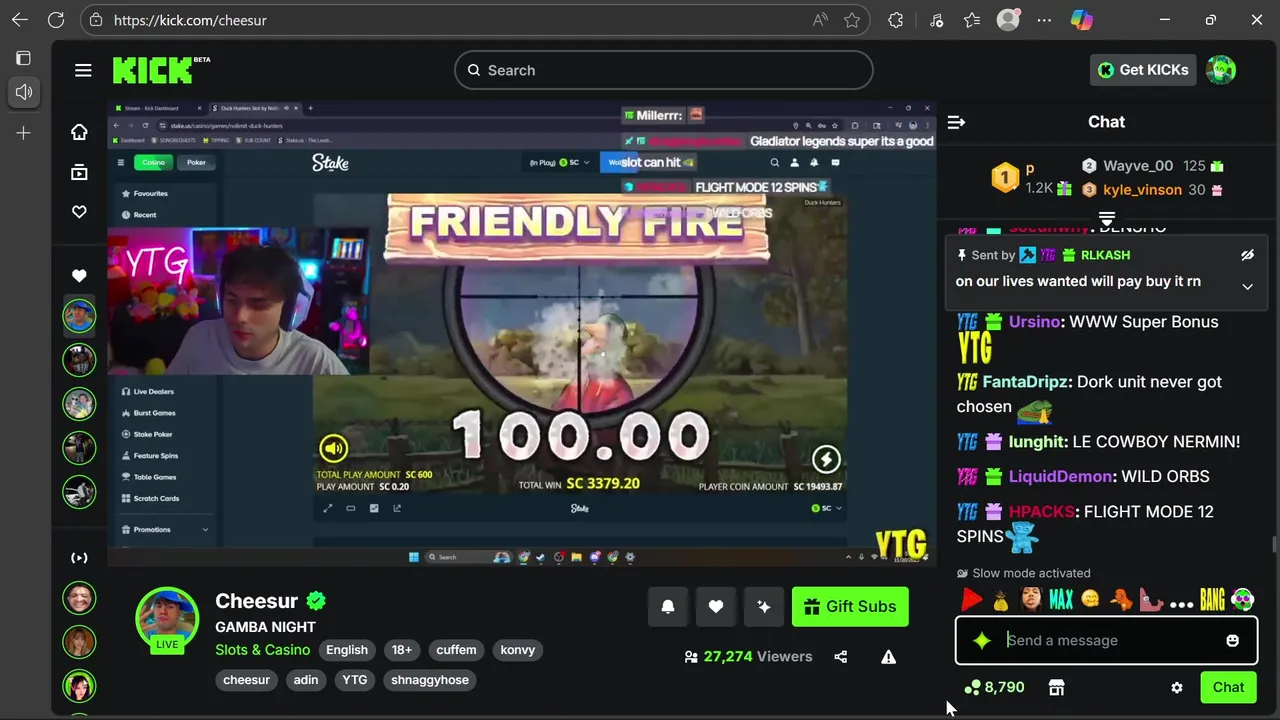1280x720 pixels.
Task: Open the browser extensions icon
Action: (895, 20)
